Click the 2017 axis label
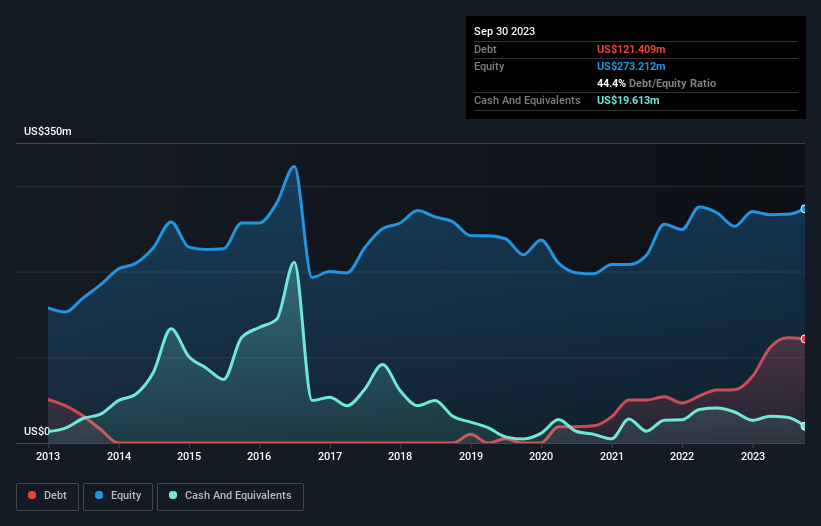The width and height of the screenshot is (821, 526). [x=330, y=456]
